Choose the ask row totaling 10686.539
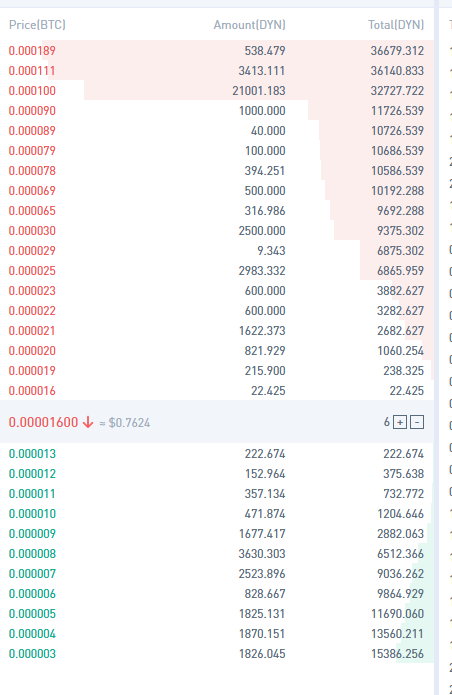Image resolution: width=452 pixels, height=695 pixels. click(217, 151)
